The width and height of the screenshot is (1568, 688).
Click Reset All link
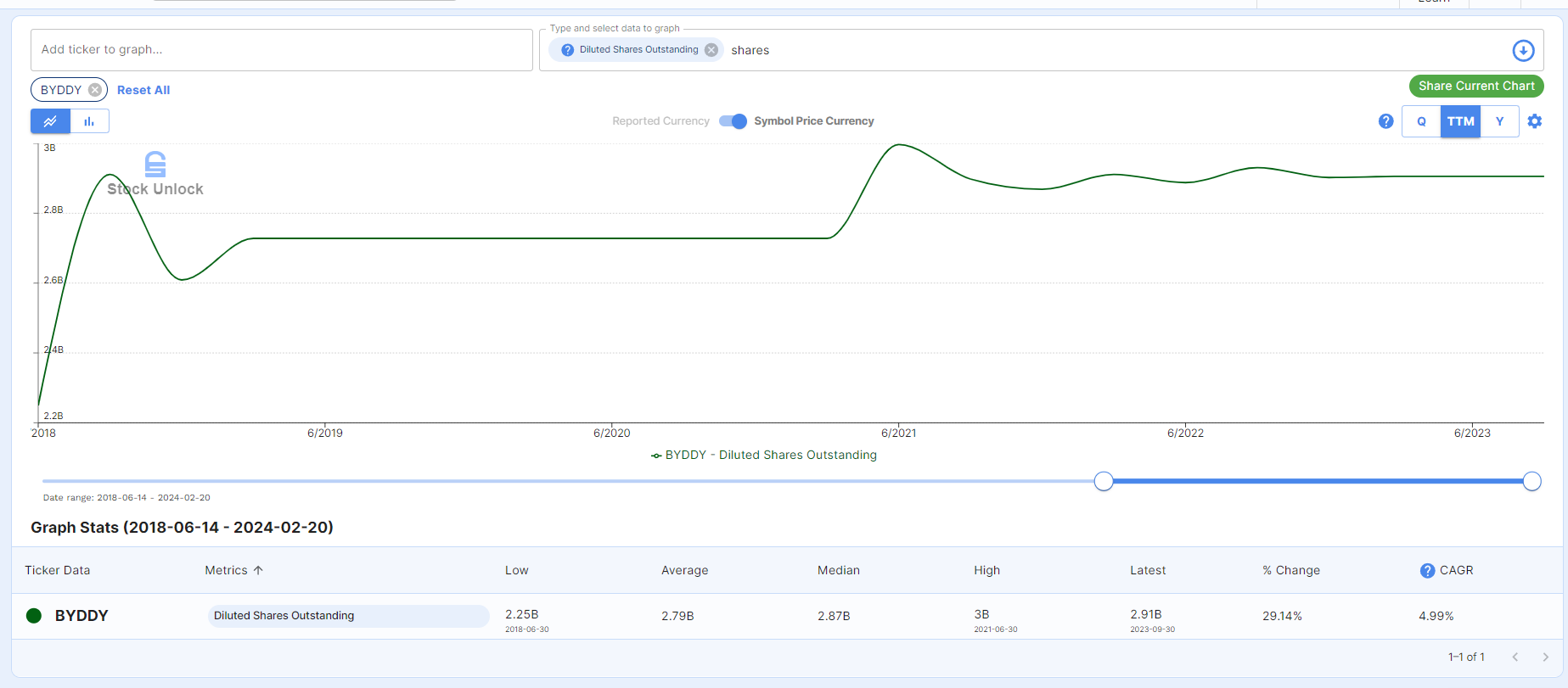pos(143,90)
